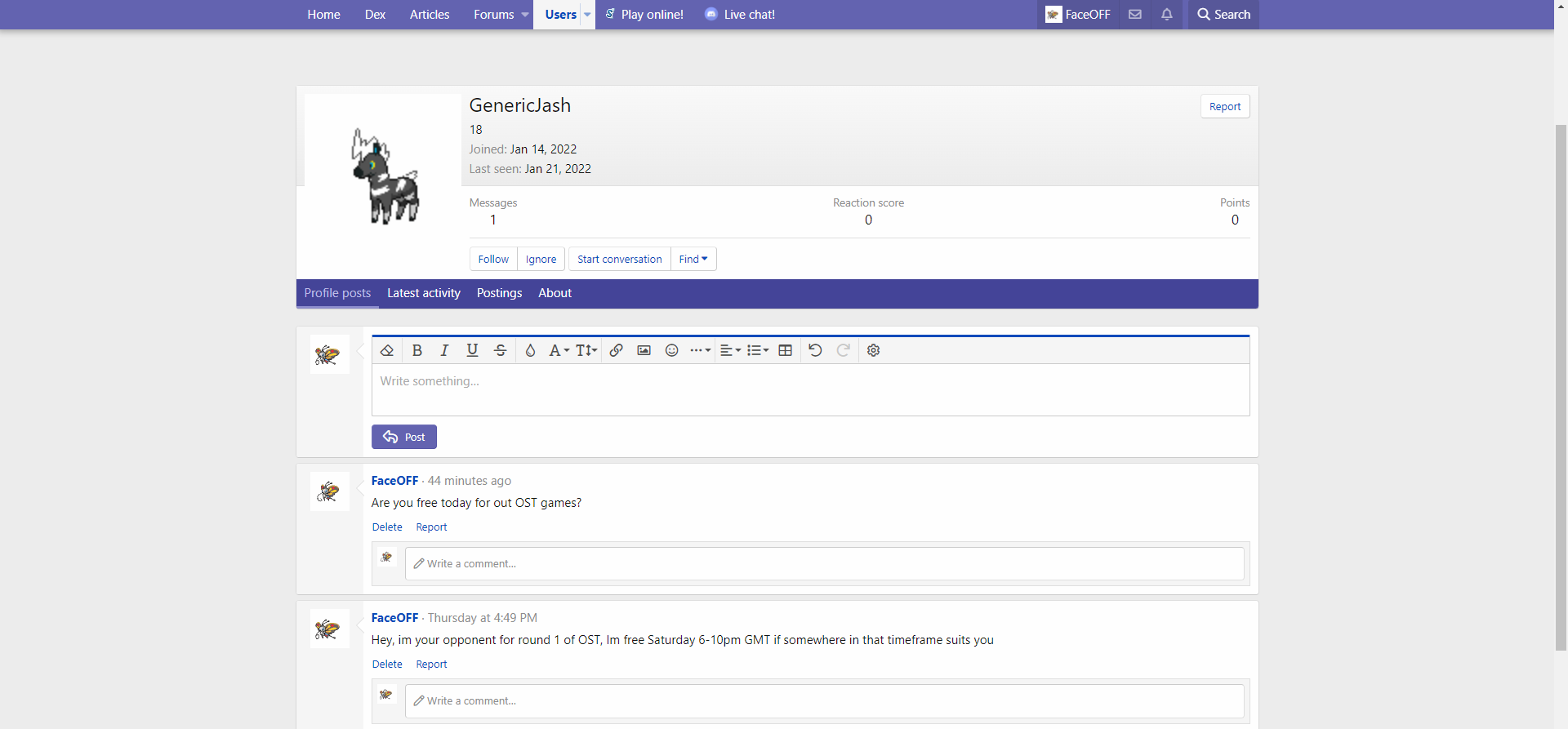Open the font family dropdown
The width and height of the screenshot is (1568, 729).
pos(559,350)
